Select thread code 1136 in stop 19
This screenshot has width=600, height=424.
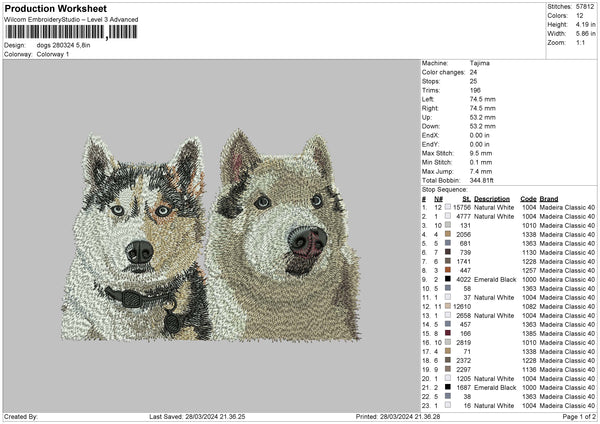pos(529,370)
